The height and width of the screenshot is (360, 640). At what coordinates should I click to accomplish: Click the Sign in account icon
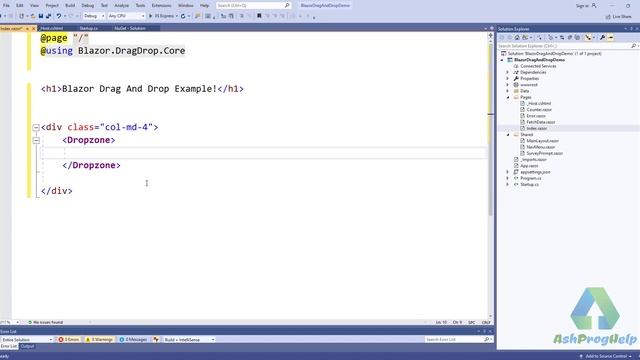(594, 6)
